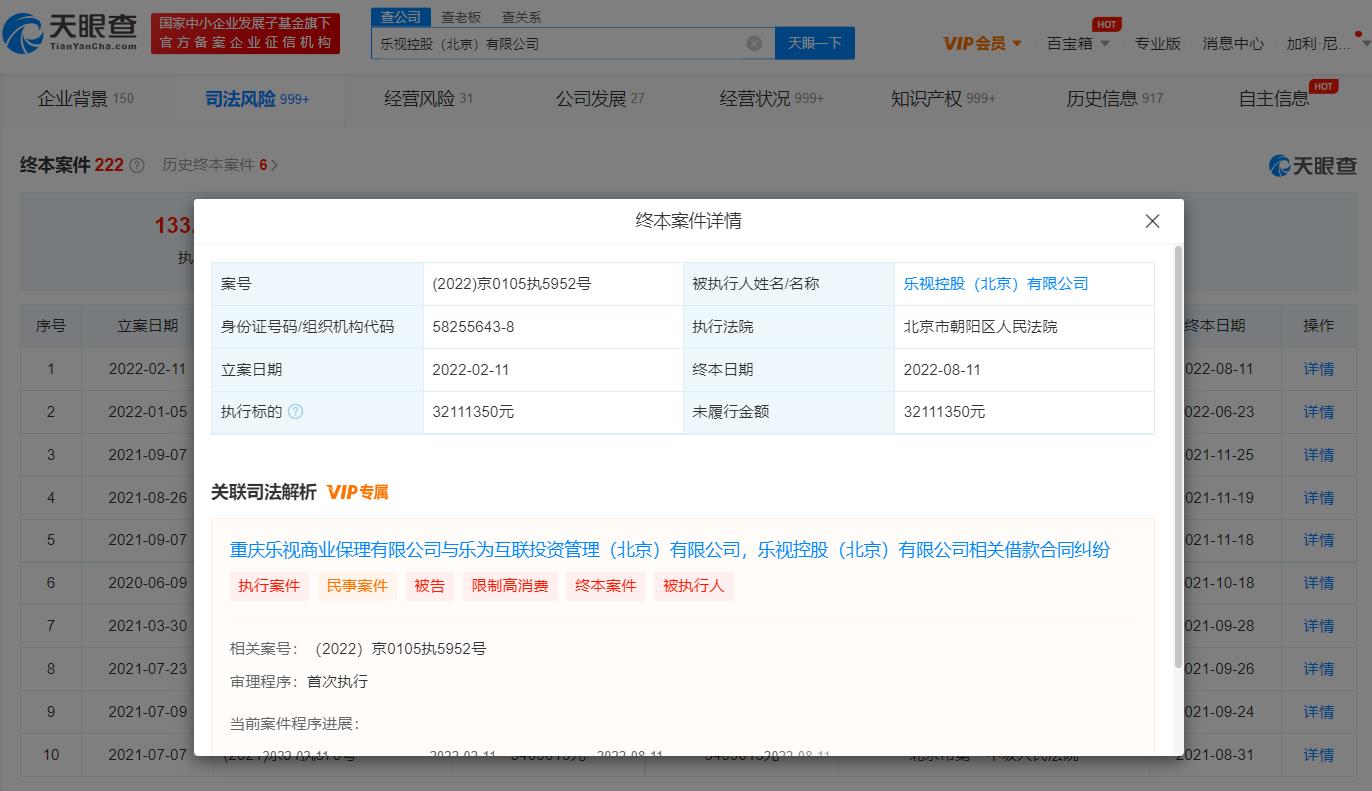Open the 历史终本案件 arrow link
The width and height of the screenshot is (1372, 791).
220,165
